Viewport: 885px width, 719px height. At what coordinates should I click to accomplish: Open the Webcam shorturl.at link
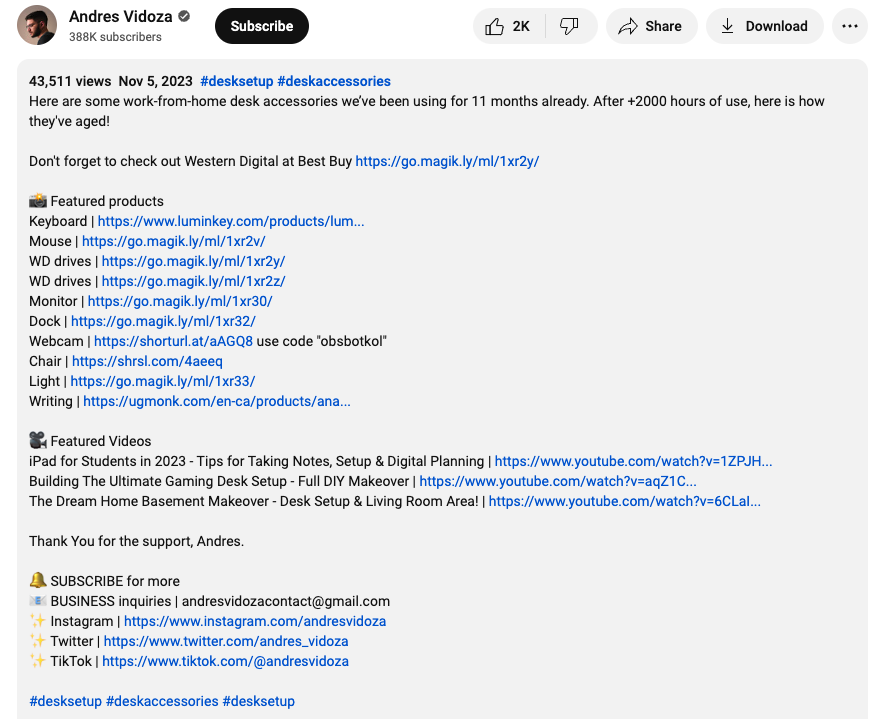173,341
